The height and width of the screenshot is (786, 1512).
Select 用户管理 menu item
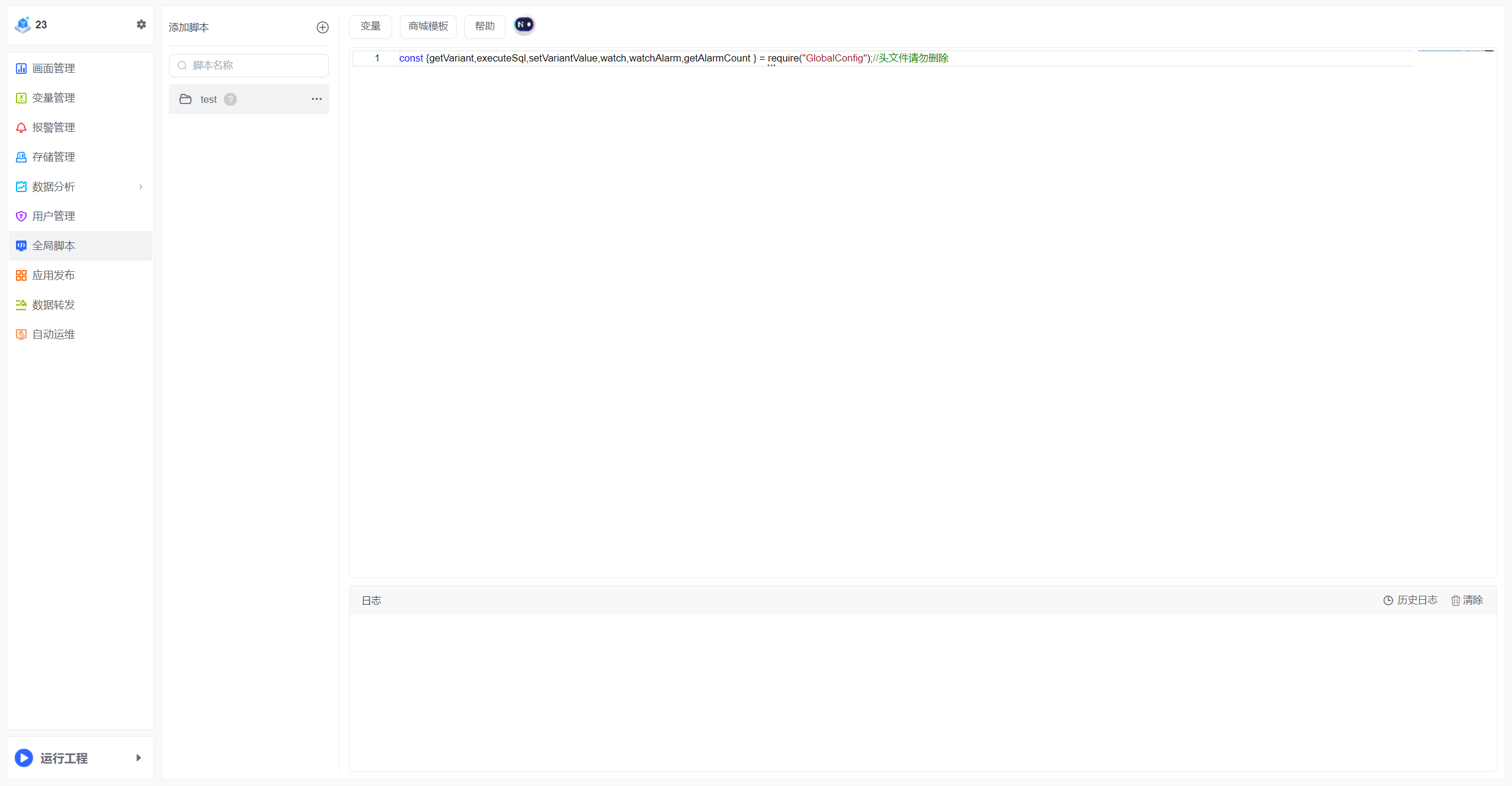coord(54,216)
